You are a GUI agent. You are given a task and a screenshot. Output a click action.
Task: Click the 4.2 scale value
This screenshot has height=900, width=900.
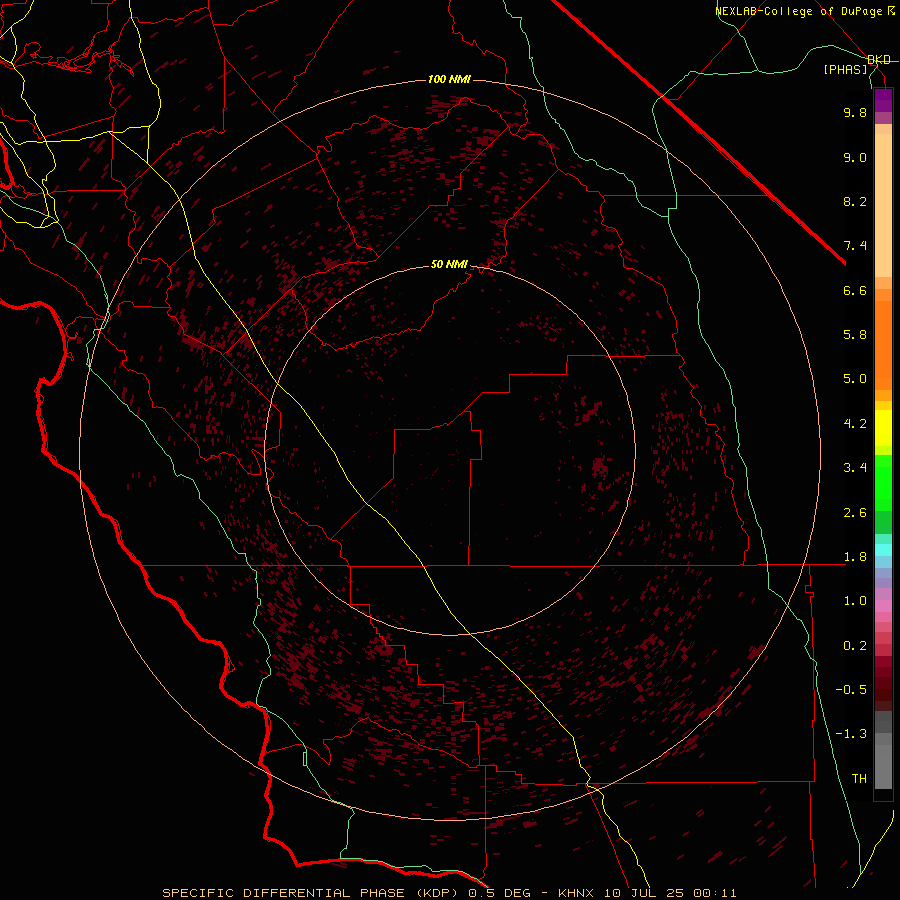[x=855, y=424]
